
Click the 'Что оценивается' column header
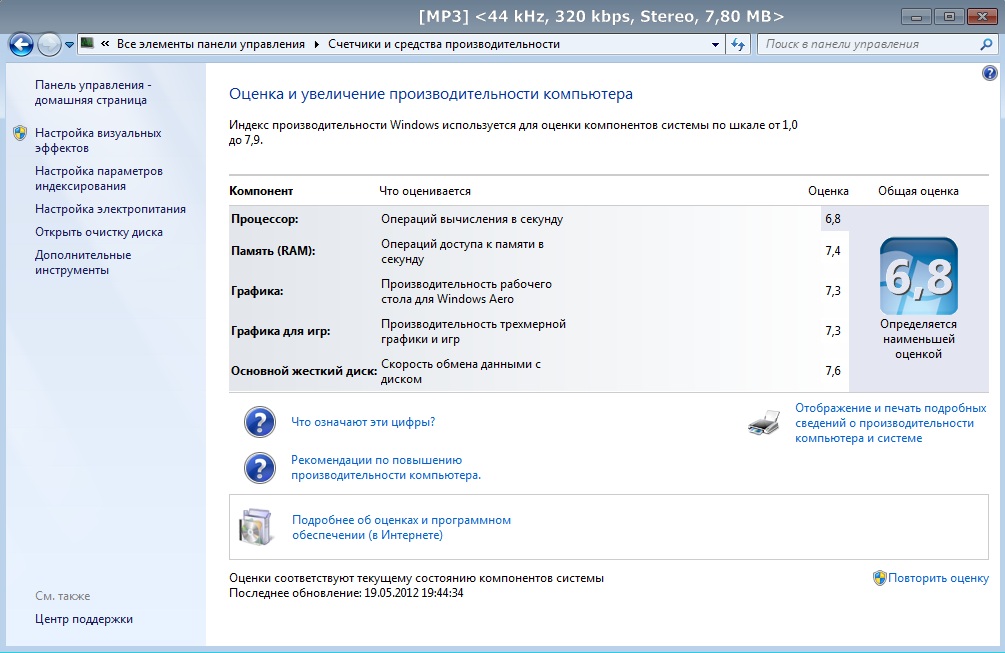point(425,191)
